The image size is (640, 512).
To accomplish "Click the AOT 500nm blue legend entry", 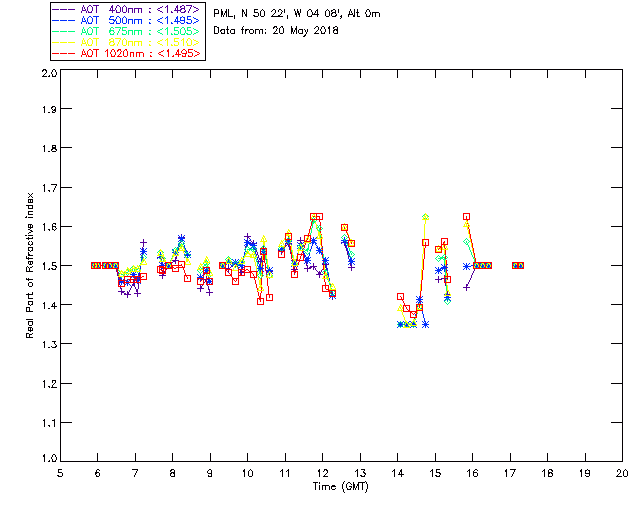I will coord(127,20).
